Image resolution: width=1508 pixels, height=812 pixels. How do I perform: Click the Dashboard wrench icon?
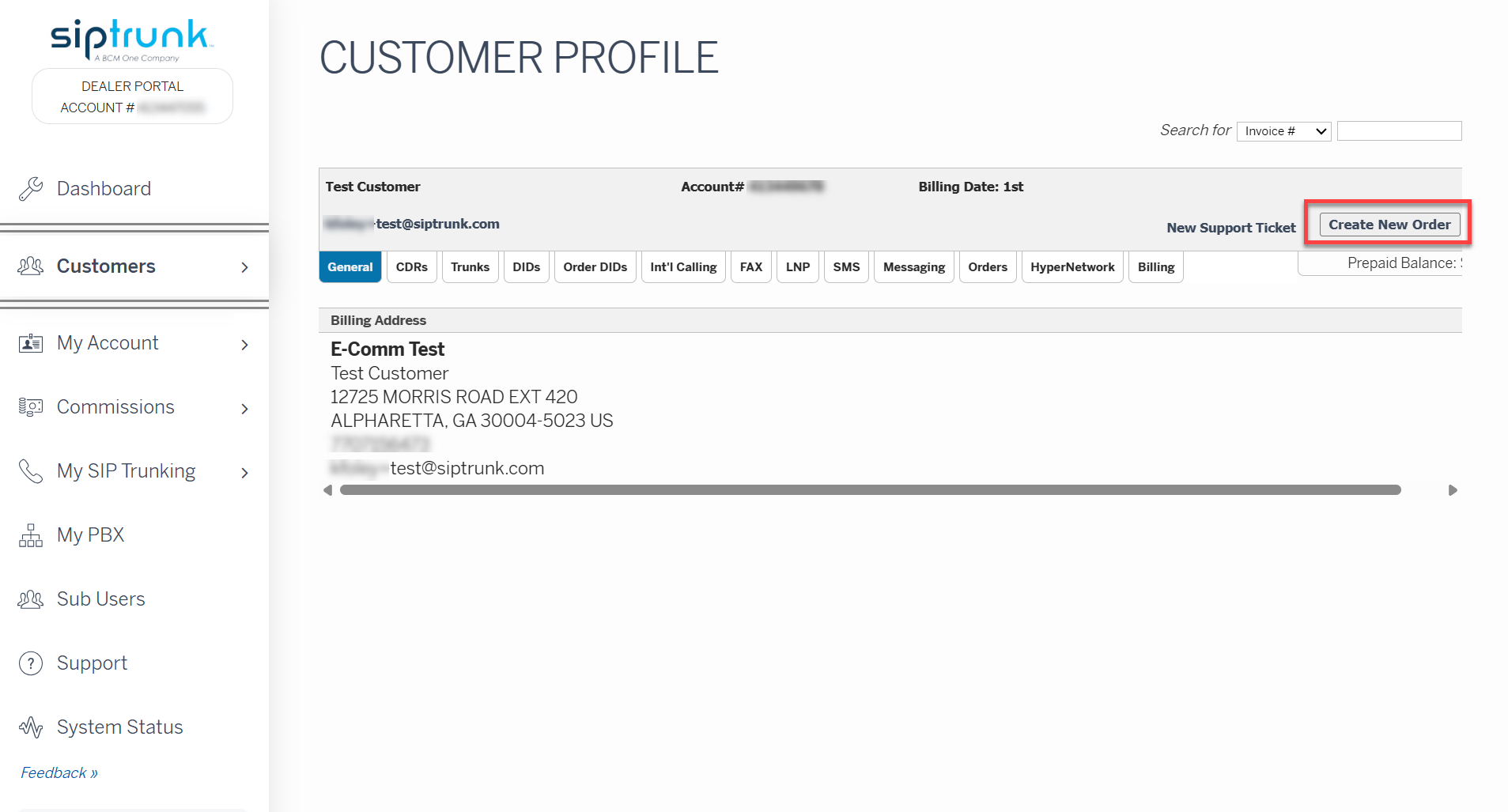pyautogui.click(x=31, y=188)
